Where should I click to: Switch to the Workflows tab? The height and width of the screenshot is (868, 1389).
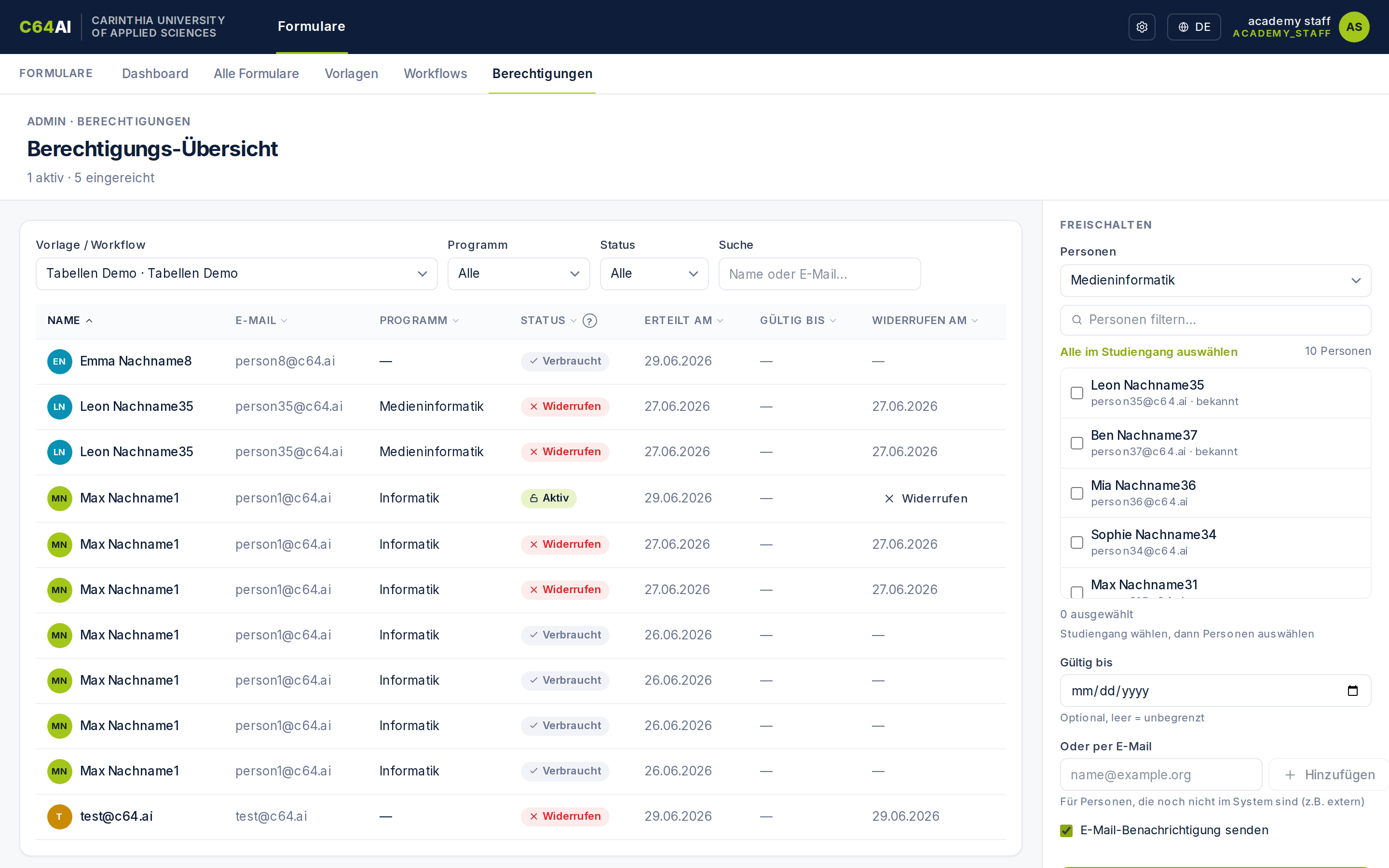435,73
